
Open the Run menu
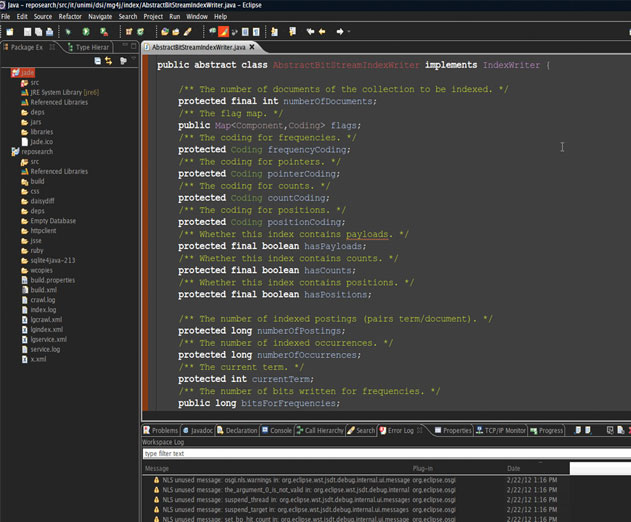175,17
